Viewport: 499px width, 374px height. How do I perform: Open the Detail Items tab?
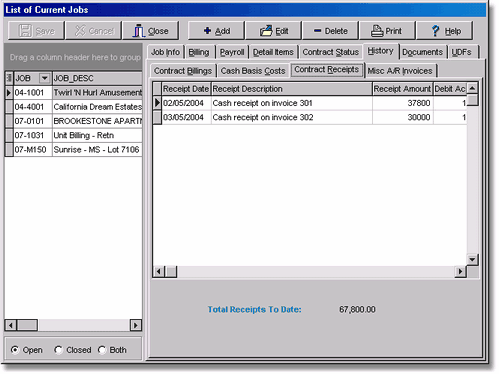click(x=273, y=52)
